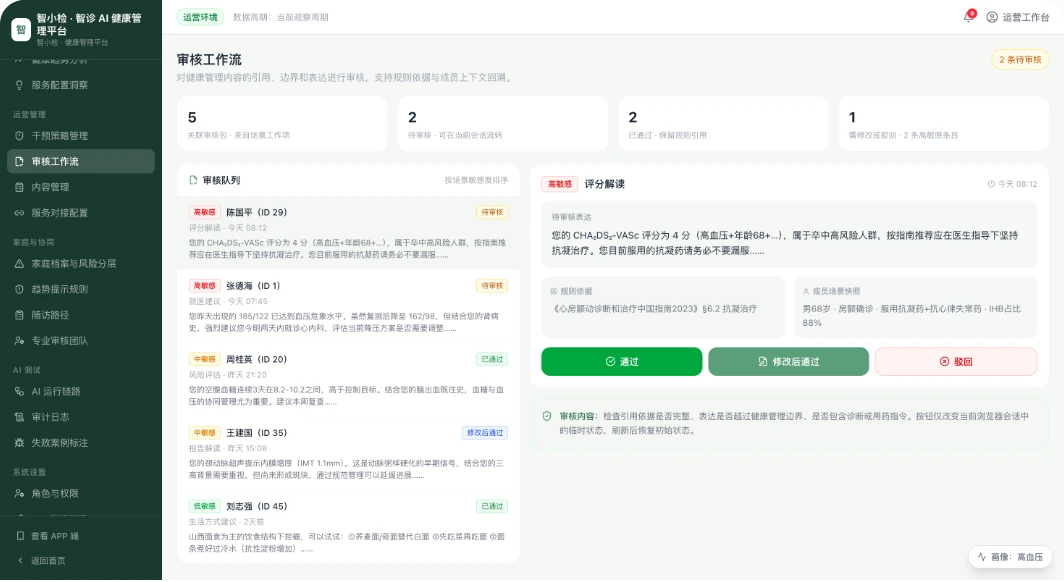Open 失败案例标注 menu item

81,443
